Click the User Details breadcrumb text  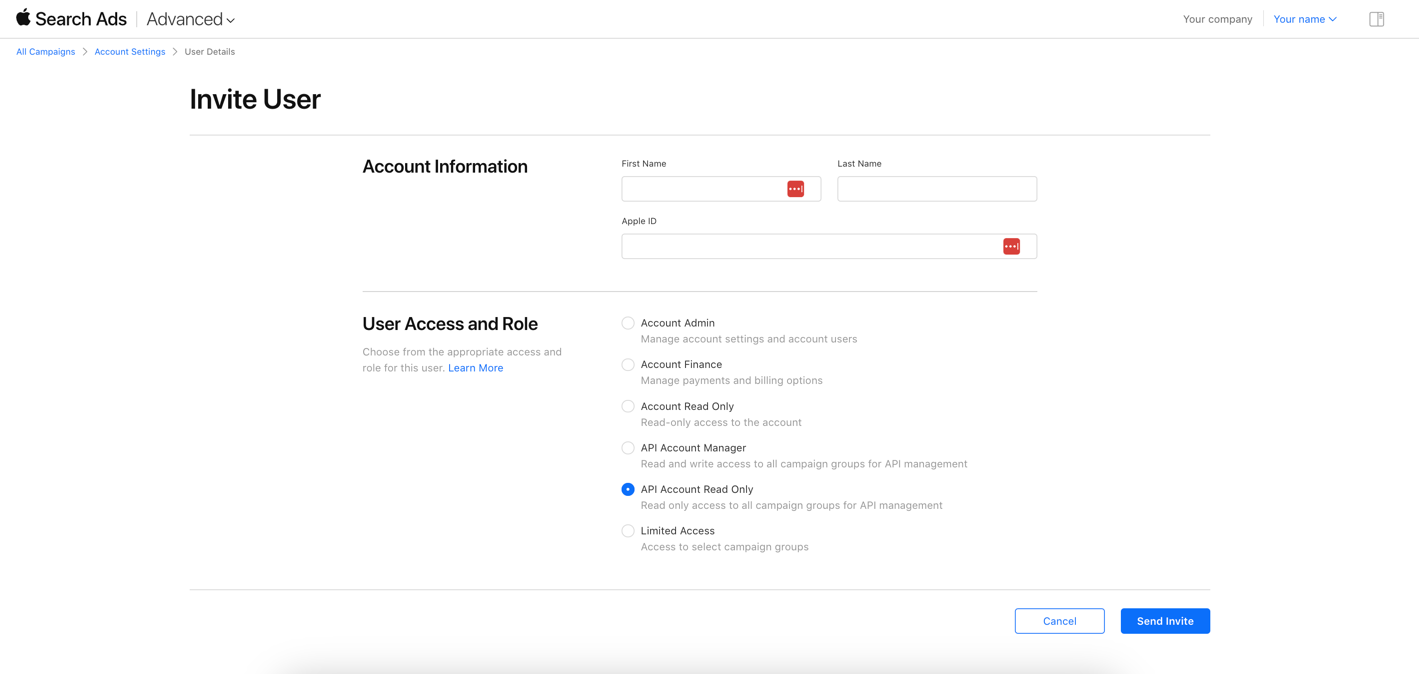tap(210, 52)
